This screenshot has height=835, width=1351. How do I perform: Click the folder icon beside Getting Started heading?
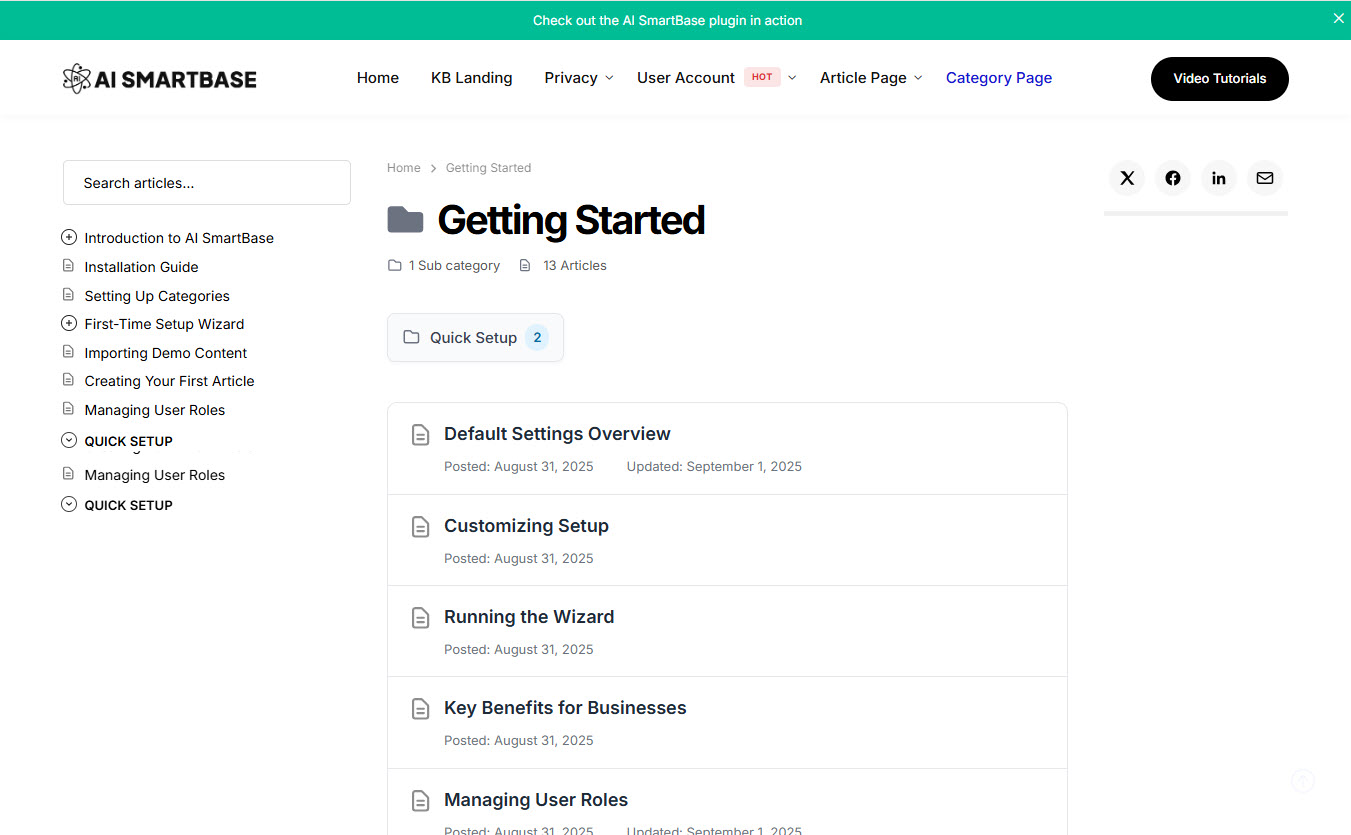coord(405,220)
